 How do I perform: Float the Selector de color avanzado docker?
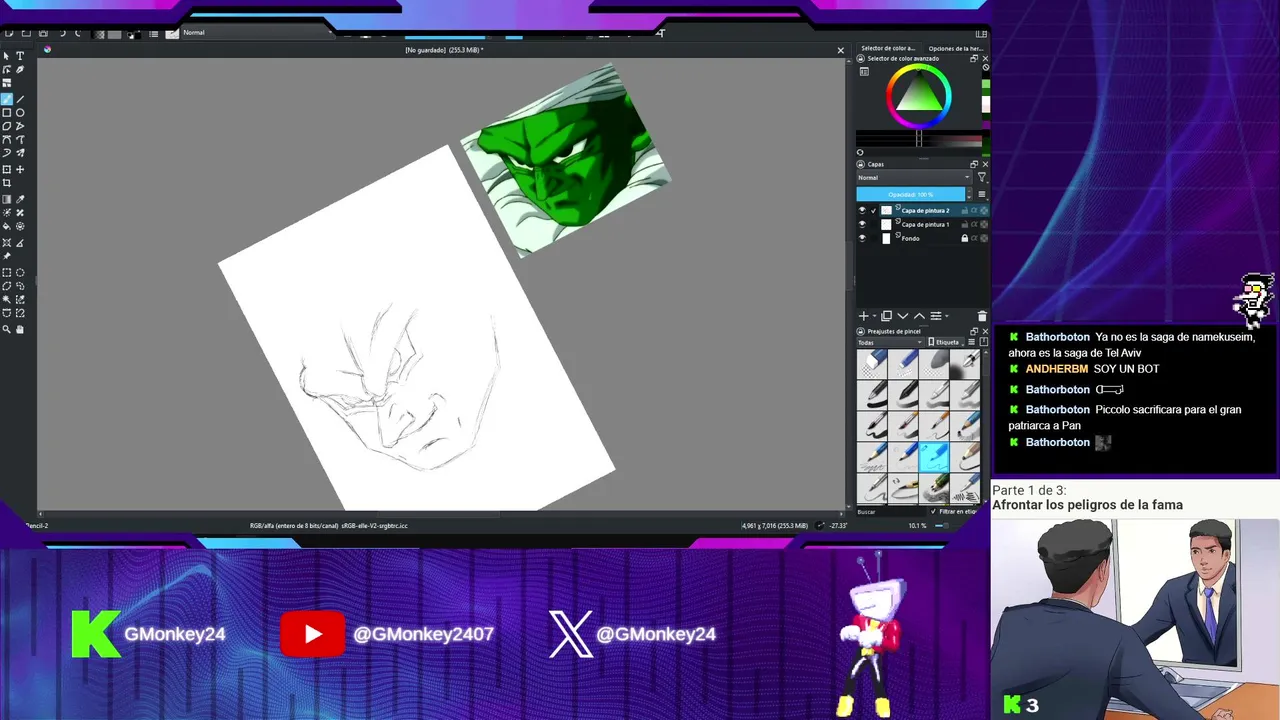[x=974, y=59]
